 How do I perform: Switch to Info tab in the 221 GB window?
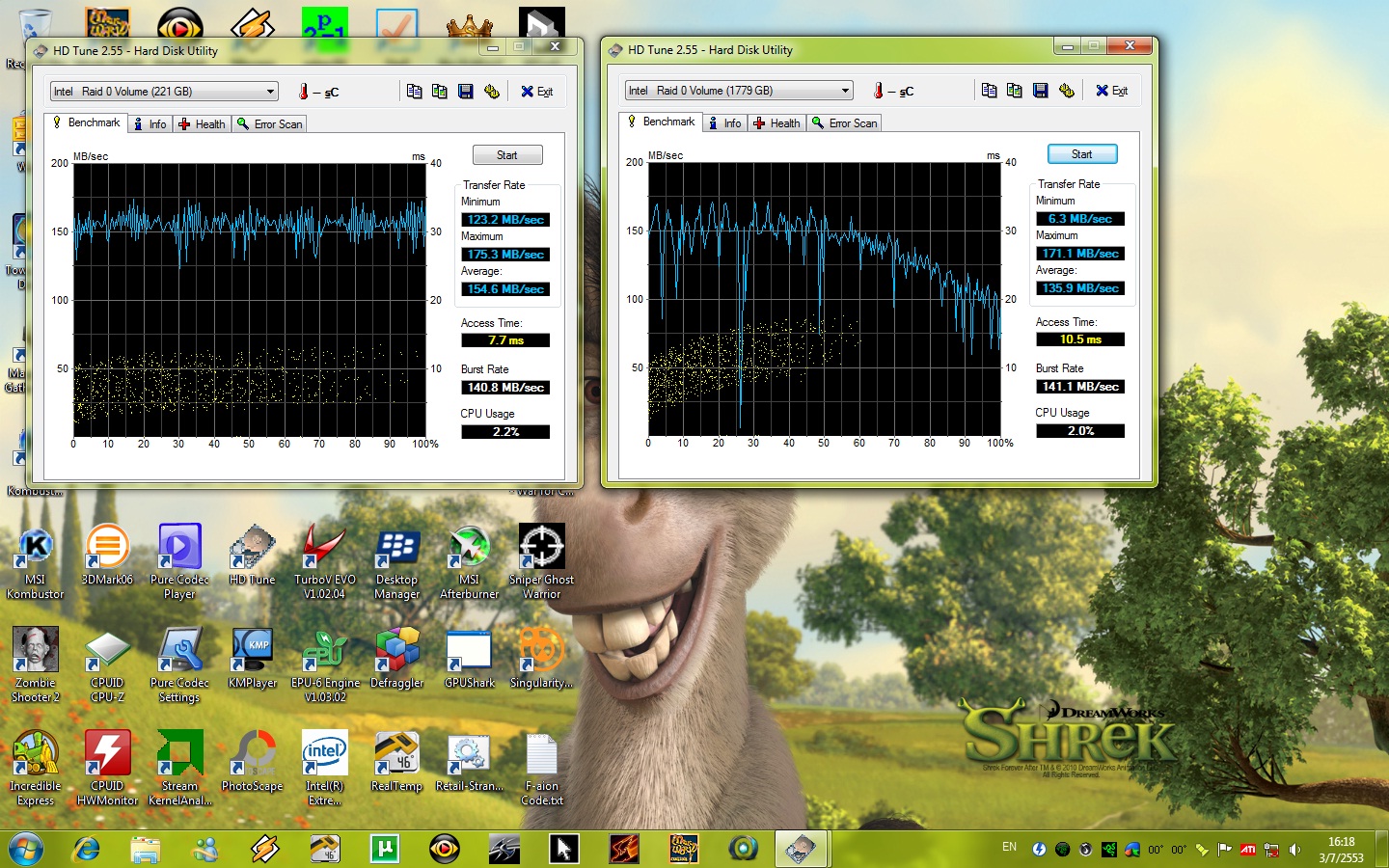coord(150,123)
